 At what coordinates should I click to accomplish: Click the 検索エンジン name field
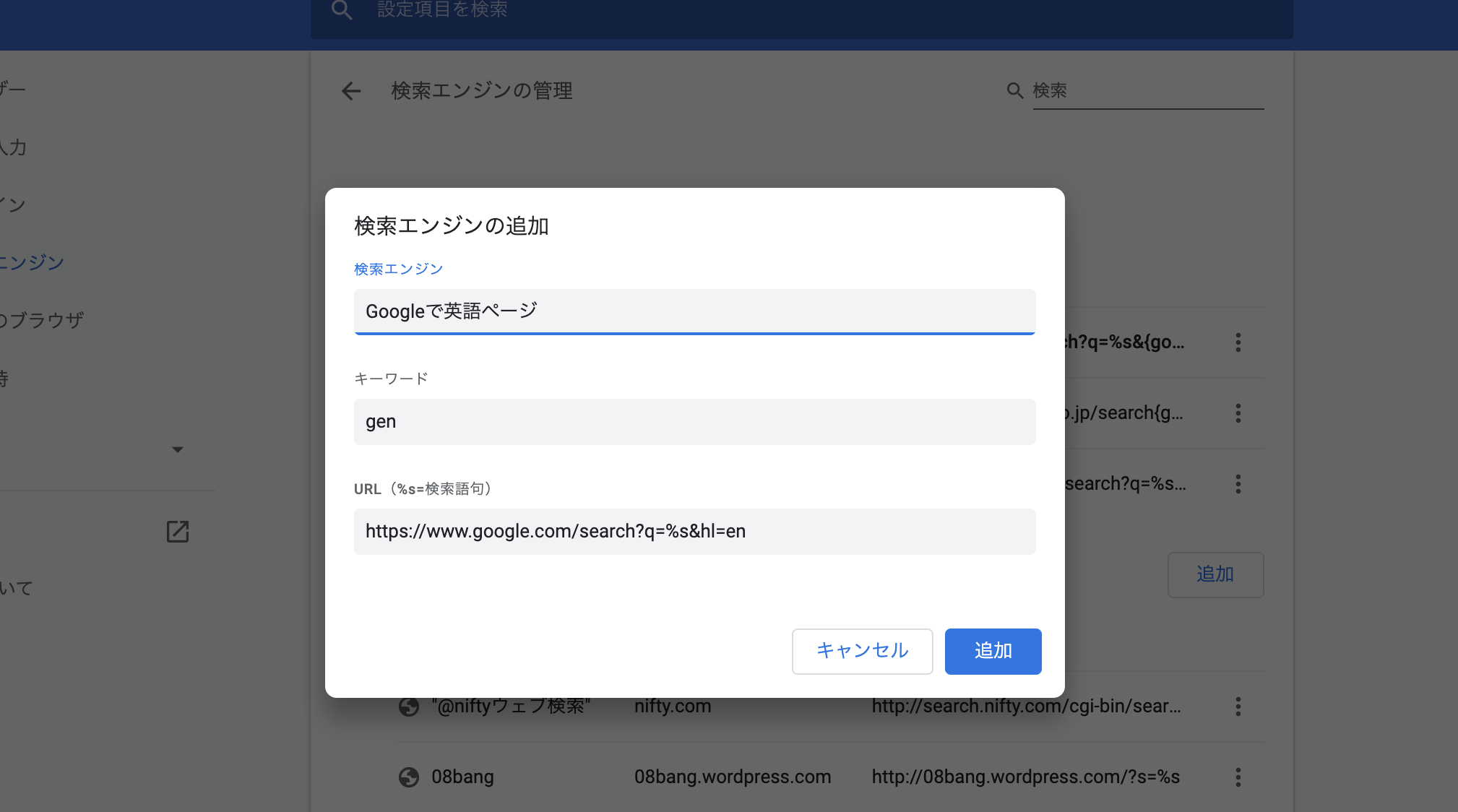[x=694, y=311]
